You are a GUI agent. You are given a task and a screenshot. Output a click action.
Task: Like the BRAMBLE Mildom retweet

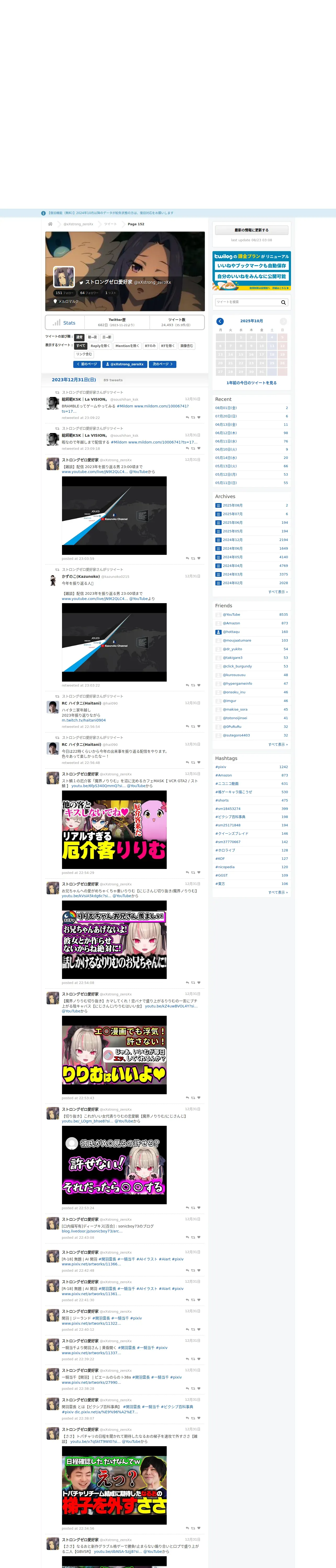[x=199, y=418]
